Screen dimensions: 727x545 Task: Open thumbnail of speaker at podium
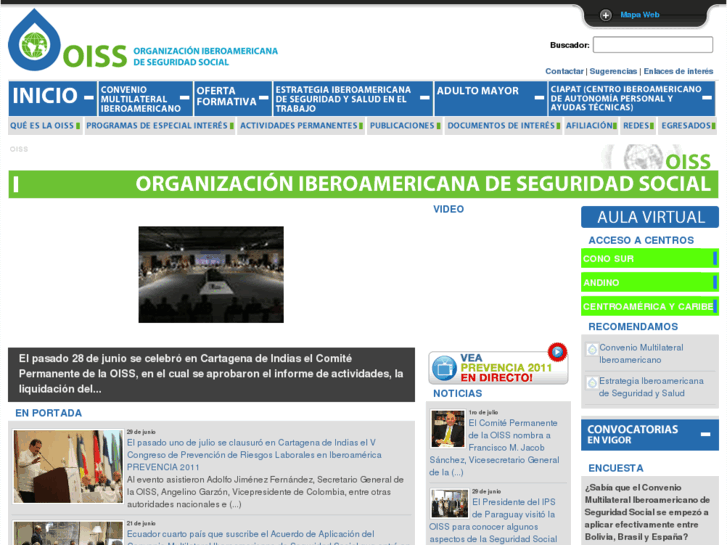point(68,467)
